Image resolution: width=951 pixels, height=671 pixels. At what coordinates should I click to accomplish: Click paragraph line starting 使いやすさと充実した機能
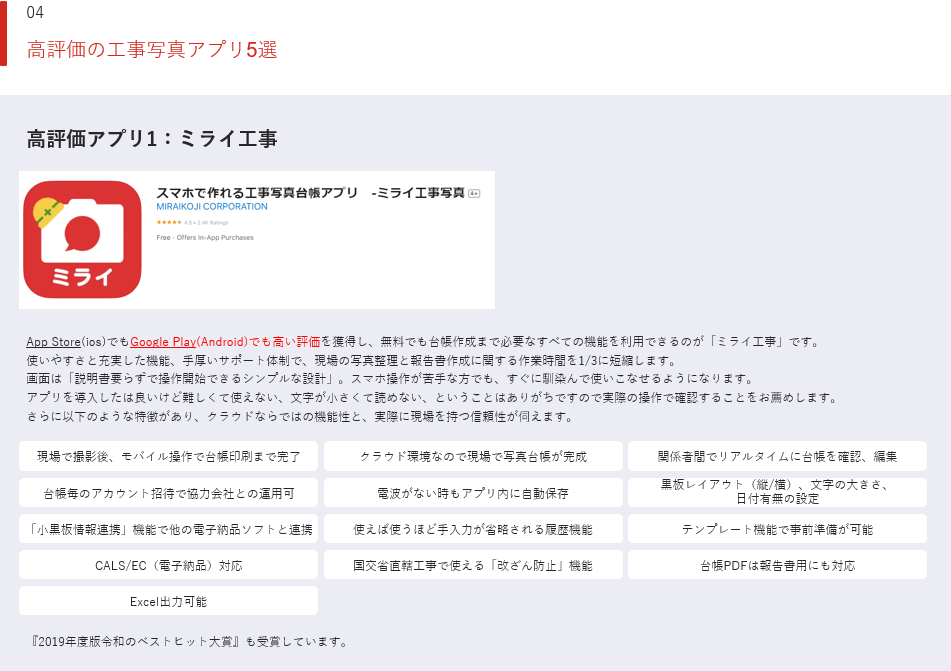352,360
